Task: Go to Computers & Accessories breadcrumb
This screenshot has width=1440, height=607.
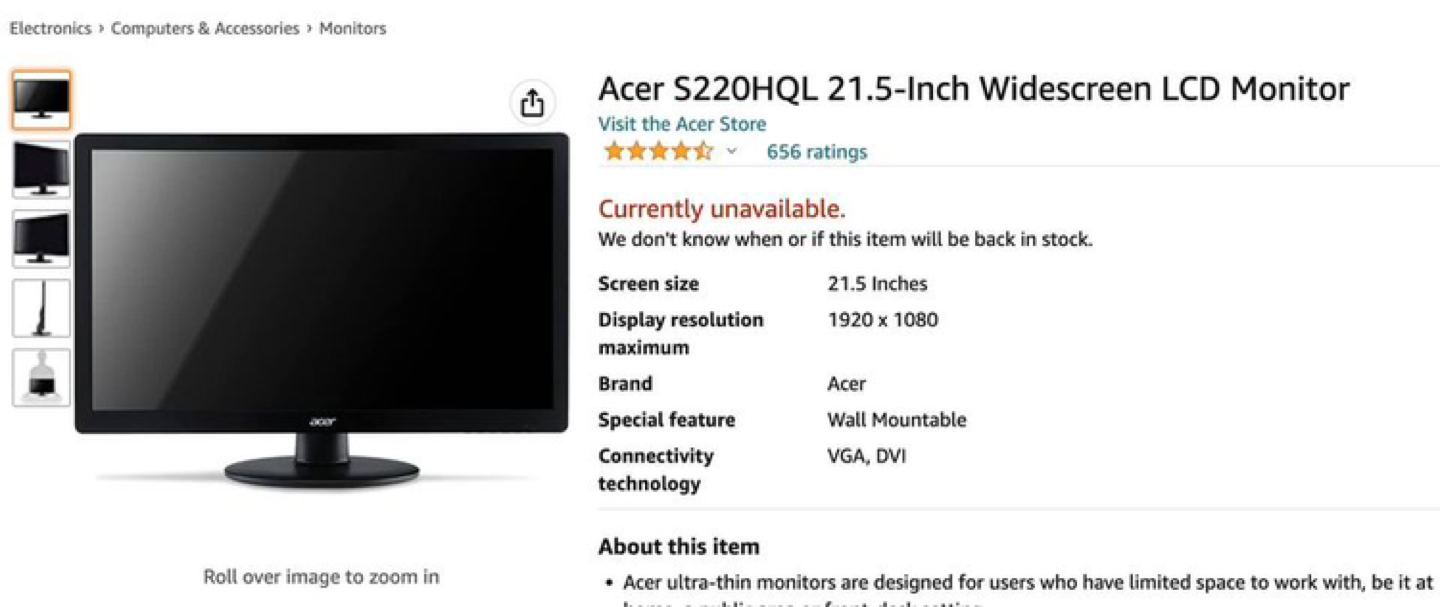Action: click(205, 28)
